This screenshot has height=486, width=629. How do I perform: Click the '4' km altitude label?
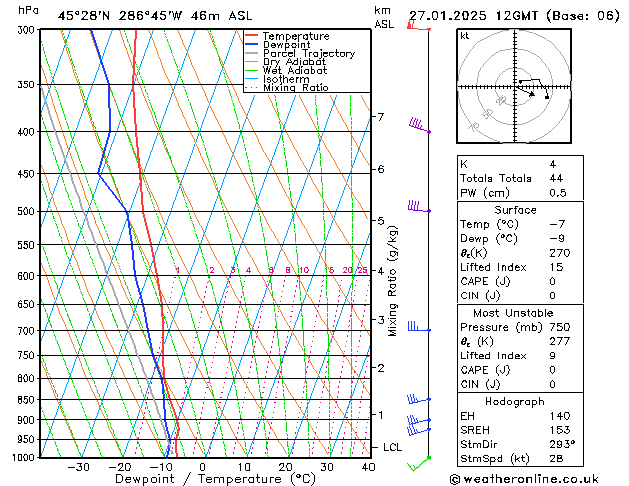380,271
